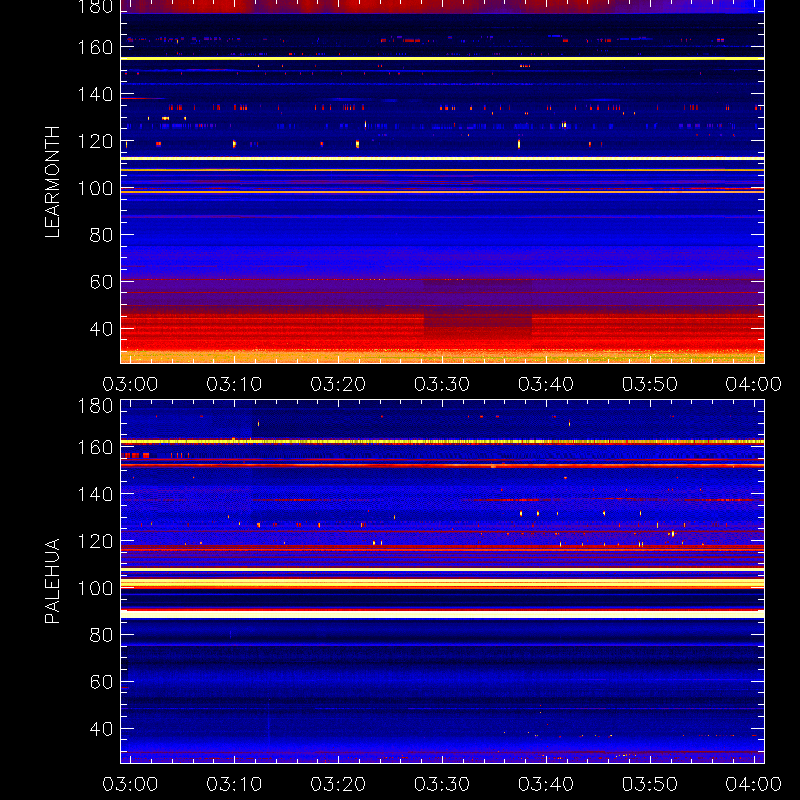
Task: Select the 60 tick label on Palehua plot
Action: click(x=101, y=682)
